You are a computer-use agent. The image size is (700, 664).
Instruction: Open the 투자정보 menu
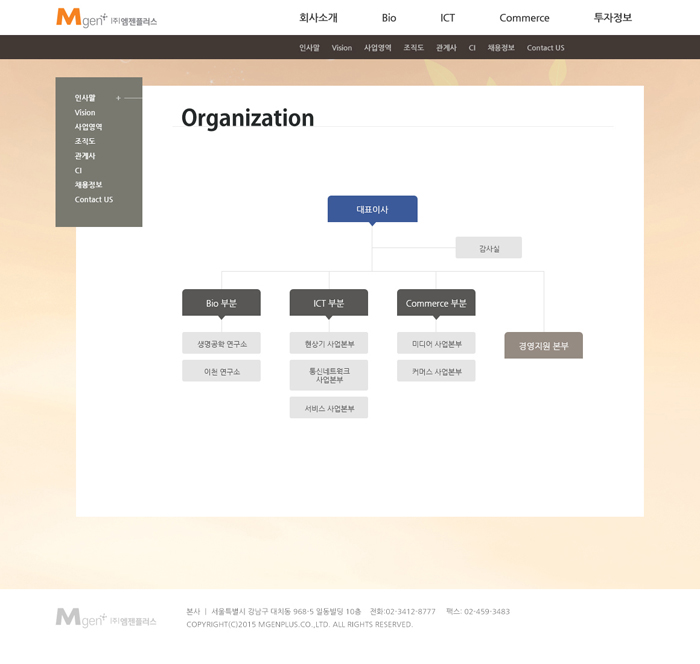tap(612, 18)
